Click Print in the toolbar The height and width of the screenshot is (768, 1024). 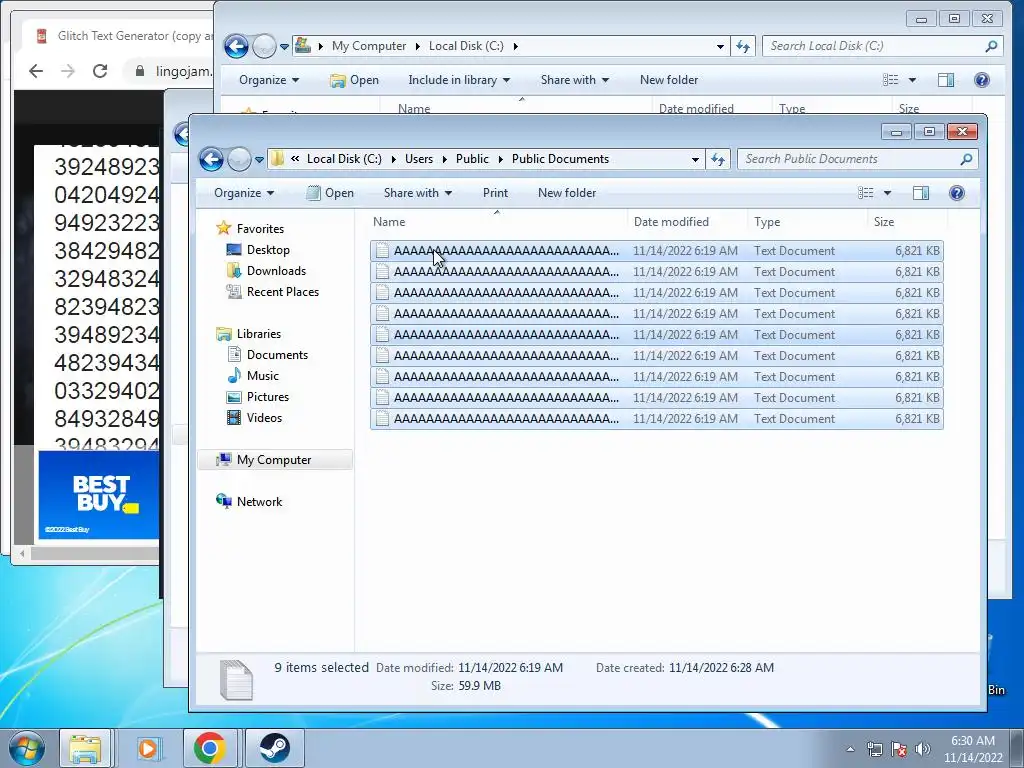[x=495, y=193]
